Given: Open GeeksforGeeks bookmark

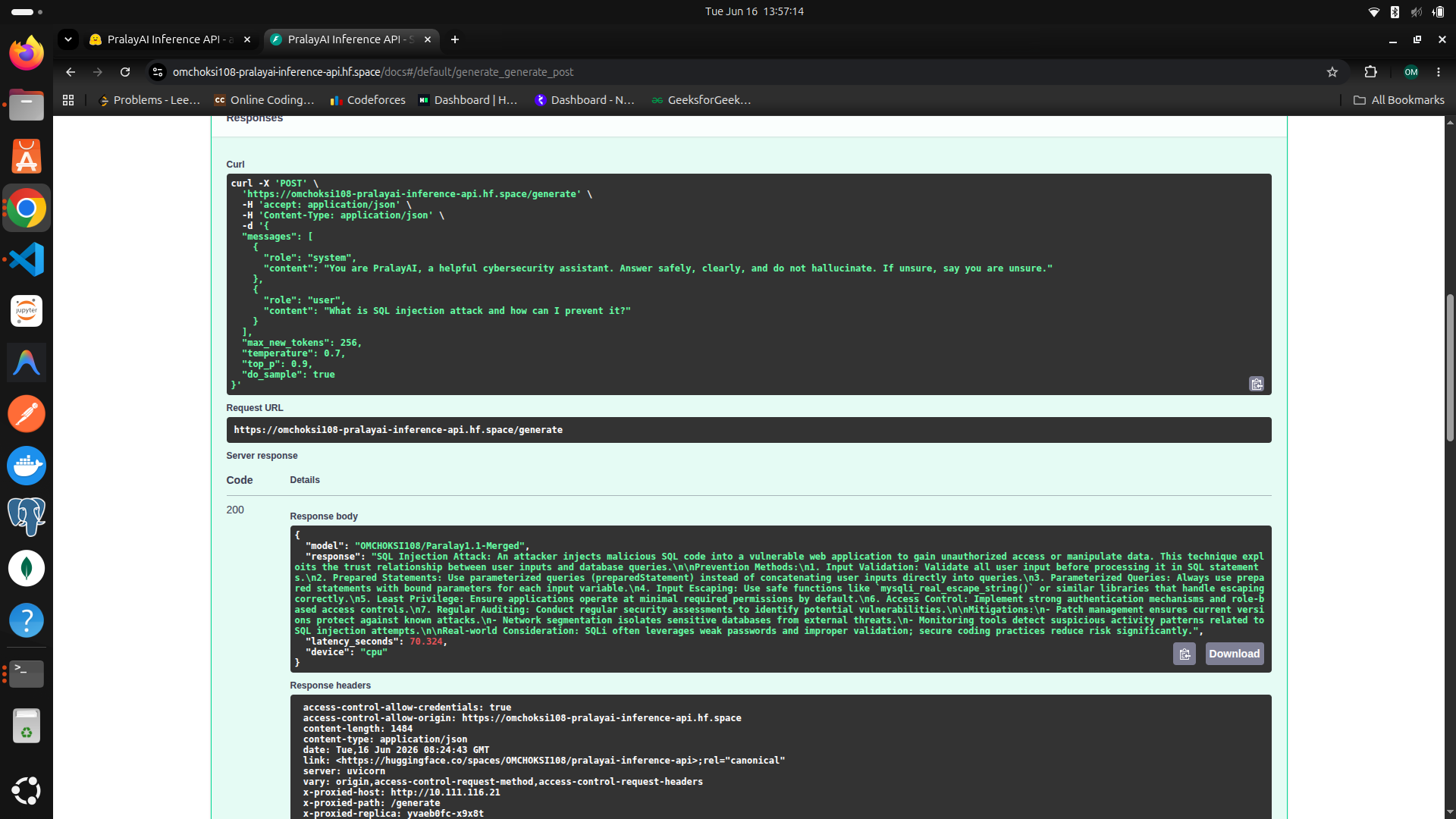Looking at the screenshot, I should point(701,100).
